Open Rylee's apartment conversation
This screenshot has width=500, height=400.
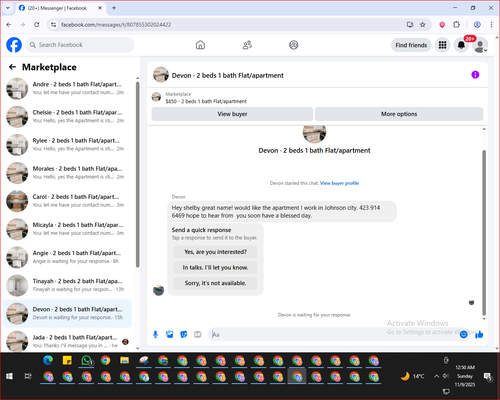(68, 145)
